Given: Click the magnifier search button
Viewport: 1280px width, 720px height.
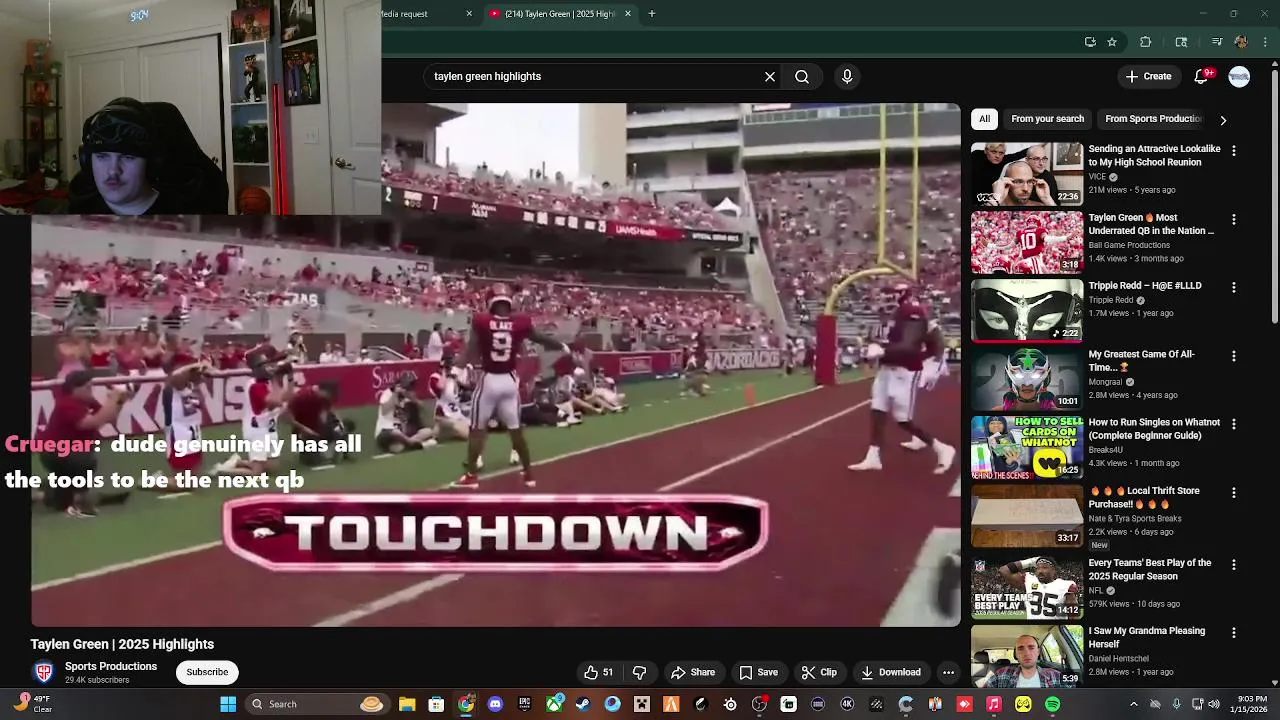Looking at the screenshot, I should (x=802, y=76).
